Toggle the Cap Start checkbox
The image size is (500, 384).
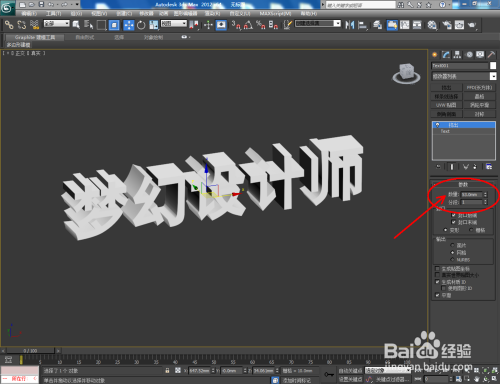pos(453,215)
